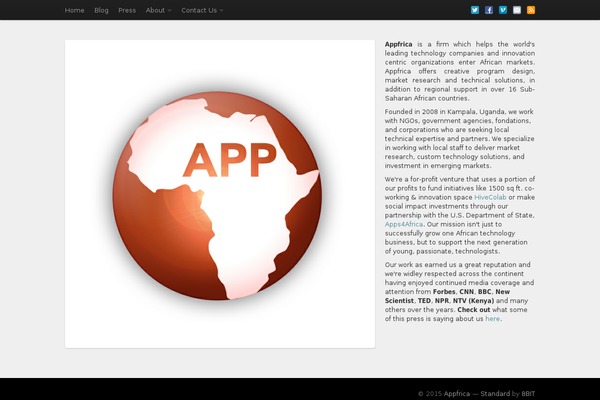
Task: Click the bold 'BBC' text
Action: [x=484, y=292]
